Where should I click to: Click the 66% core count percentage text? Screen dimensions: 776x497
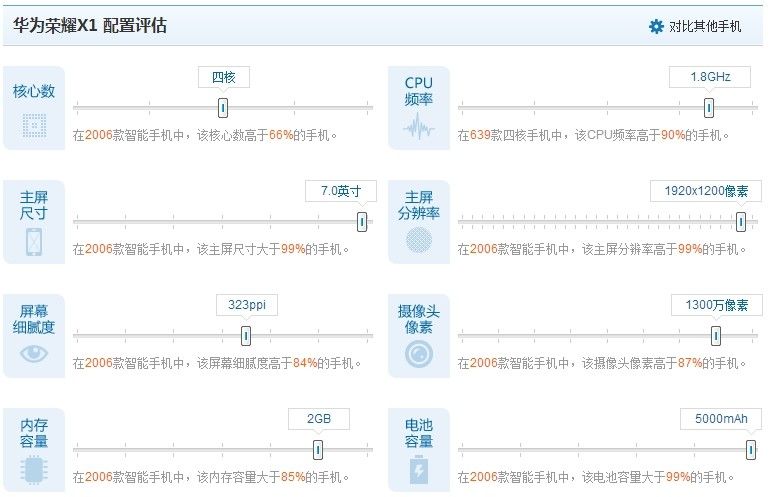click(x=281, y=135)
